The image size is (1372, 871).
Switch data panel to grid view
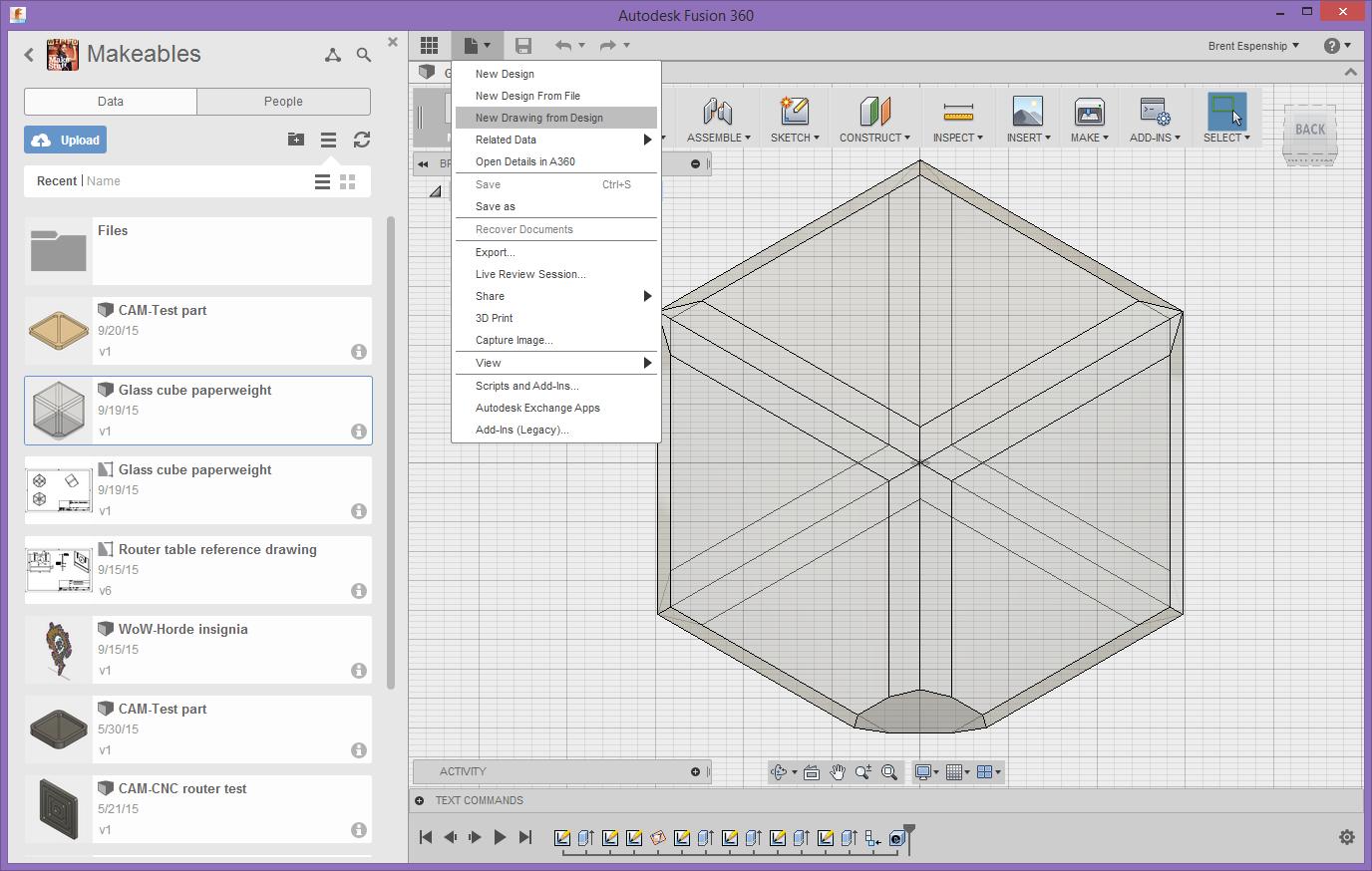click(x=348, y=181)
